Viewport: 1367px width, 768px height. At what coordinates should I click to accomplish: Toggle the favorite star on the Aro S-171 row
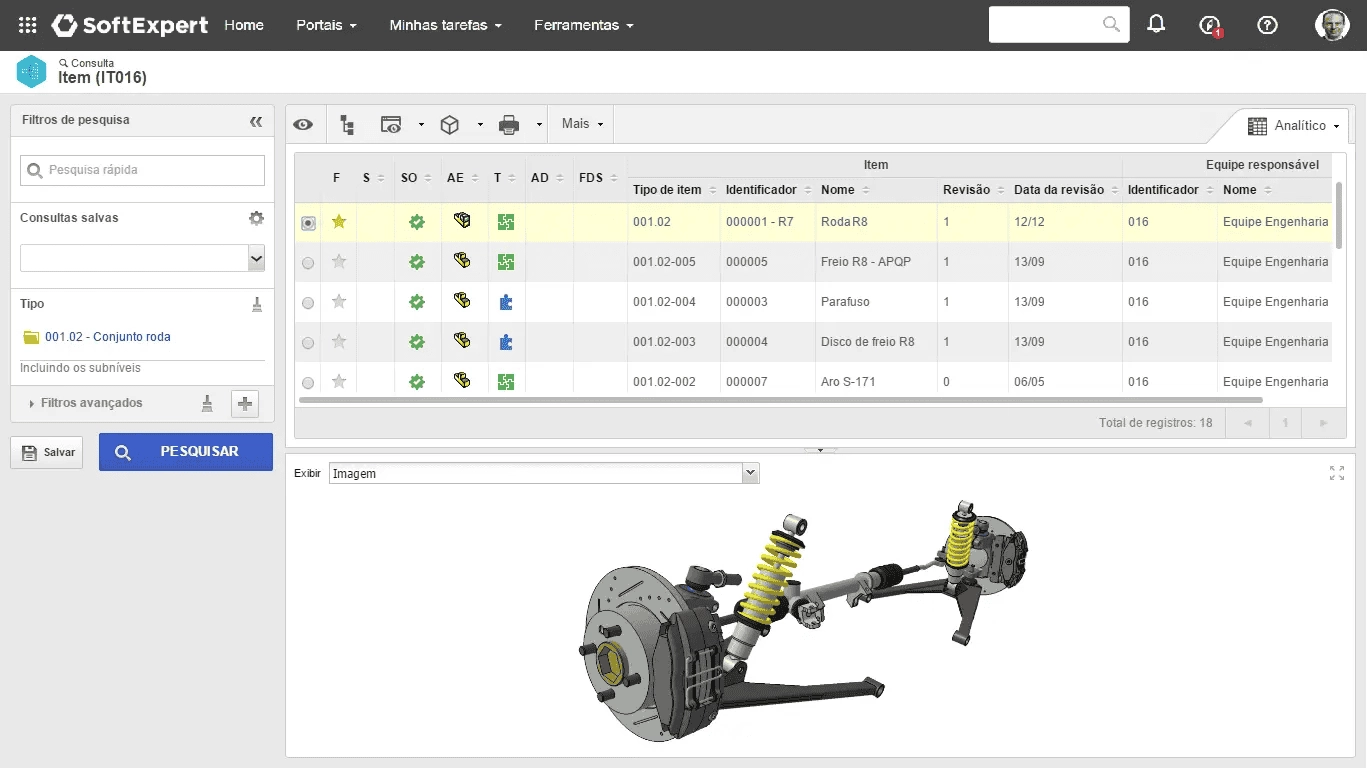[338, 381]
